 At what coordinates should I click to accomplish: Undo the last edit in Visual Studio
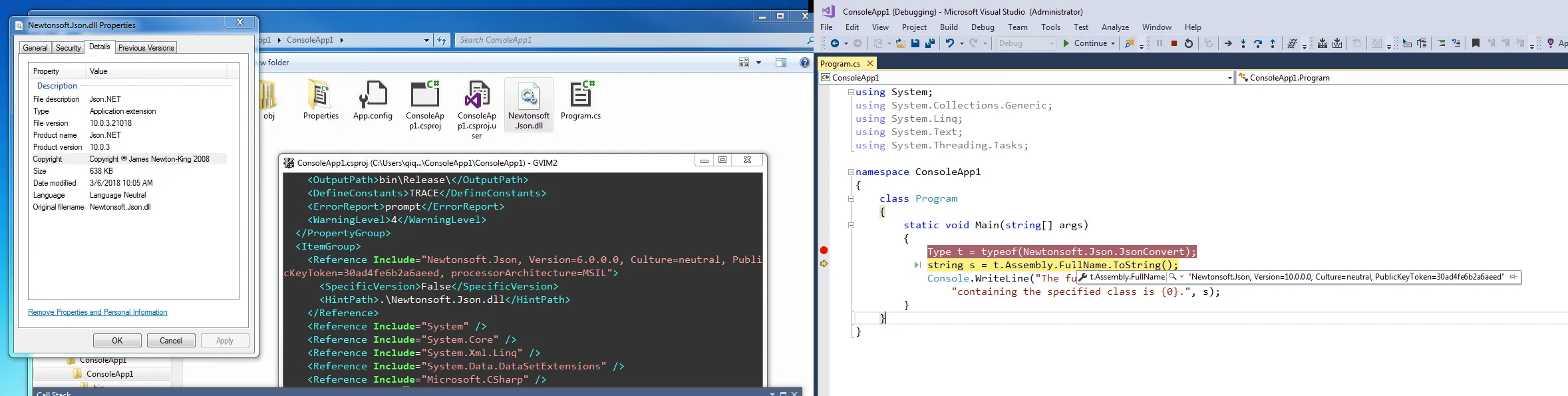click(x=950, y=43)
